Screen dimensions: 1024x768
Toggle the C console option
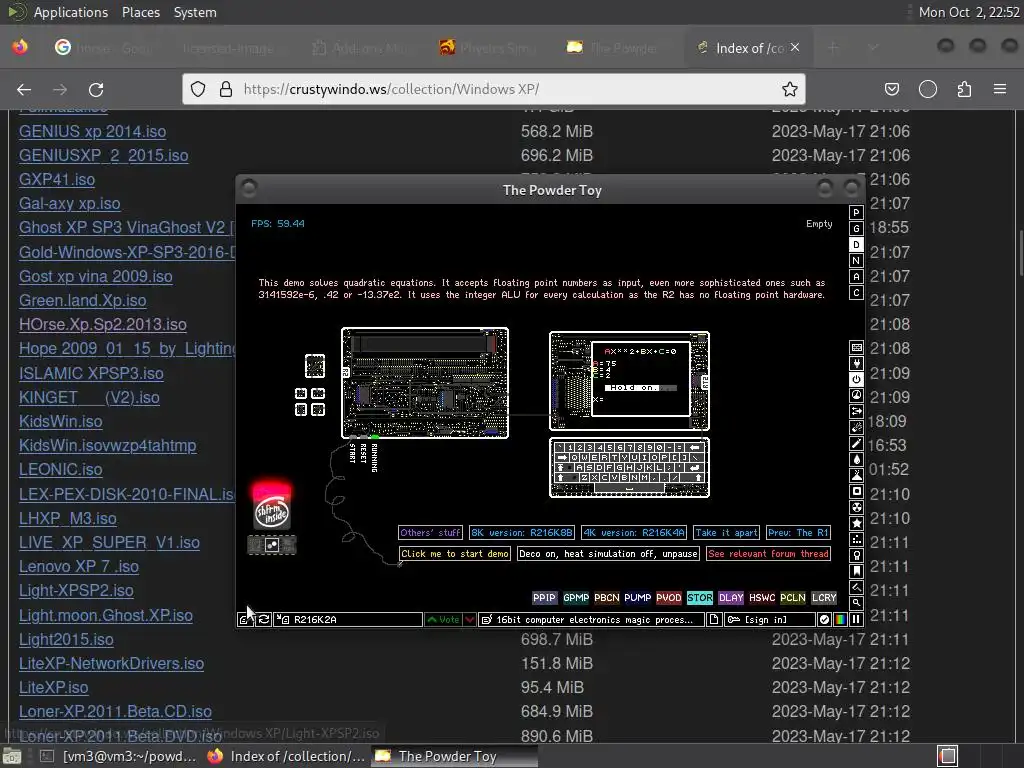pyautogui.click(x=856, y=293)
